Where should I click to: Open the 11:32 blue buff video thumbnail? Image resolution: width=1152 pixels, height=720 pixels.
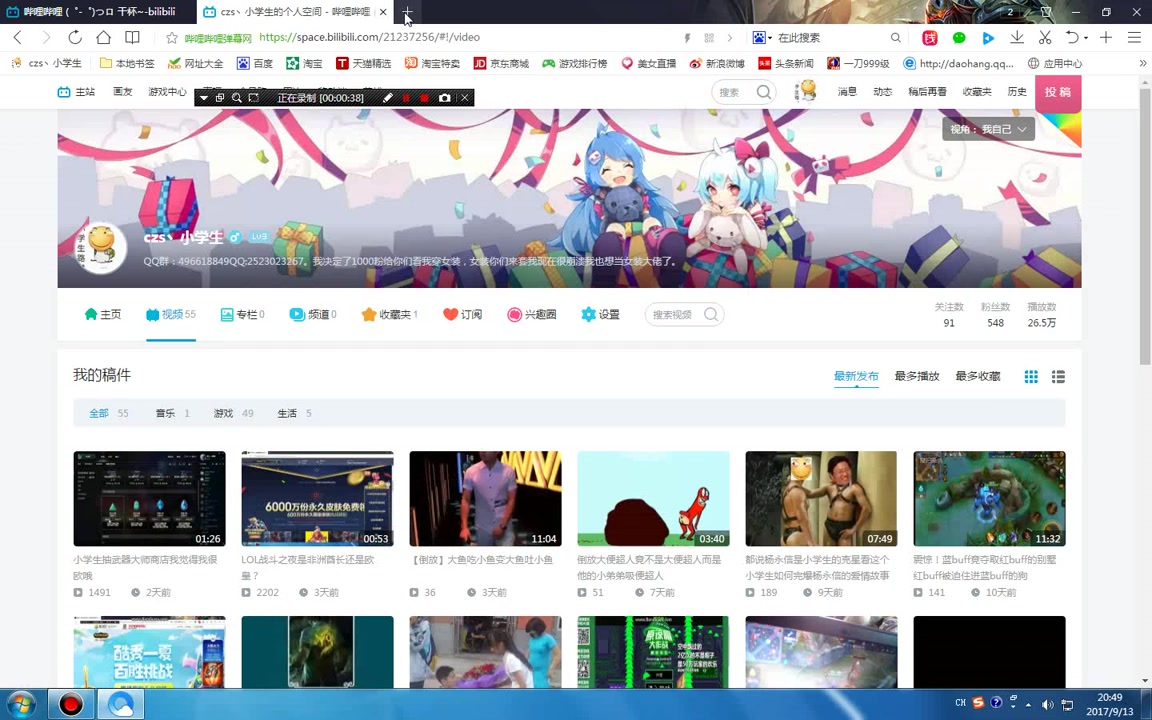(x=989, y=498)
